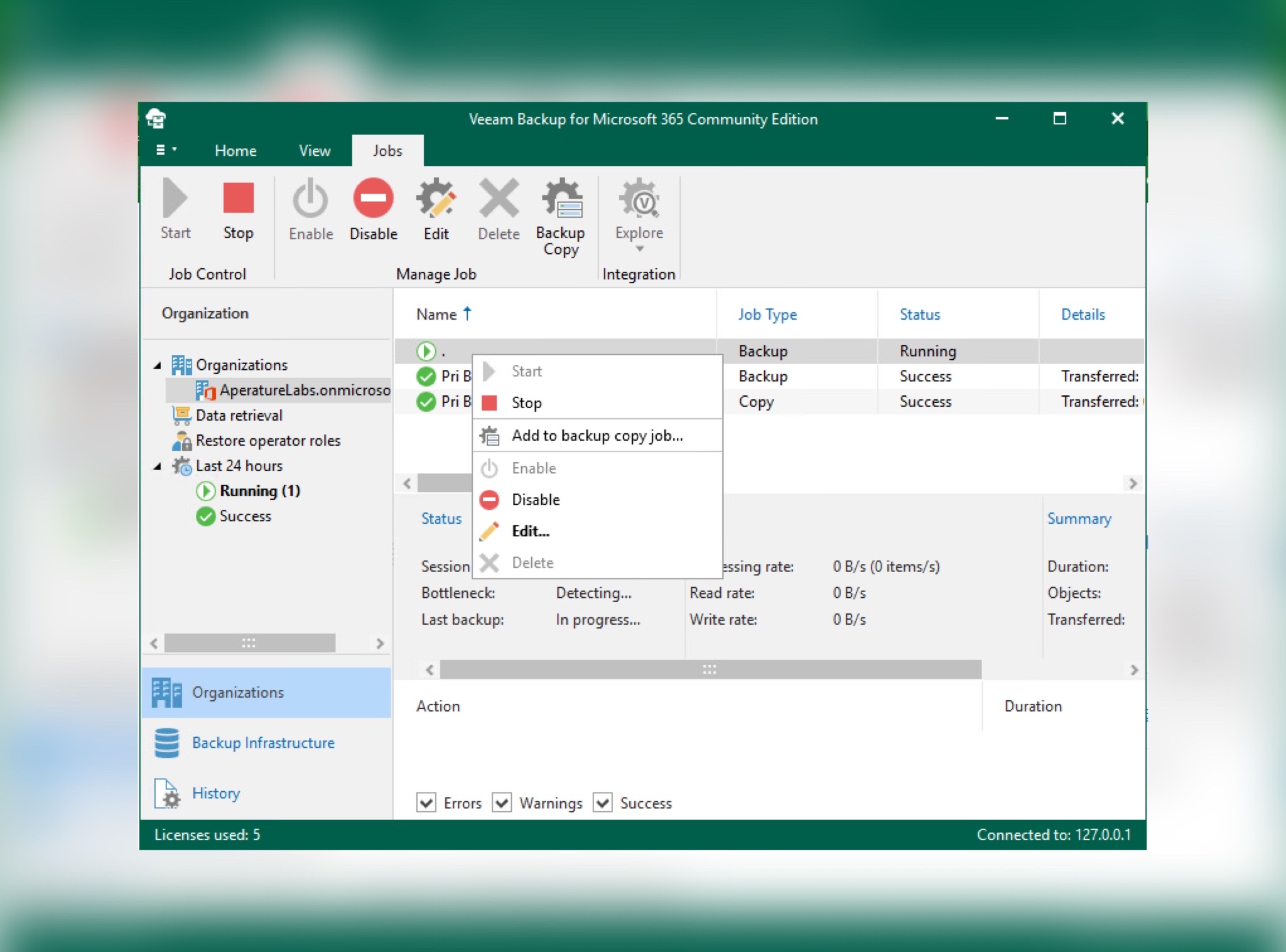Viewport: 1286px width, 952px height.
Task: Collapse the Last 24 hours node
Action: click(x=158, y=465)
